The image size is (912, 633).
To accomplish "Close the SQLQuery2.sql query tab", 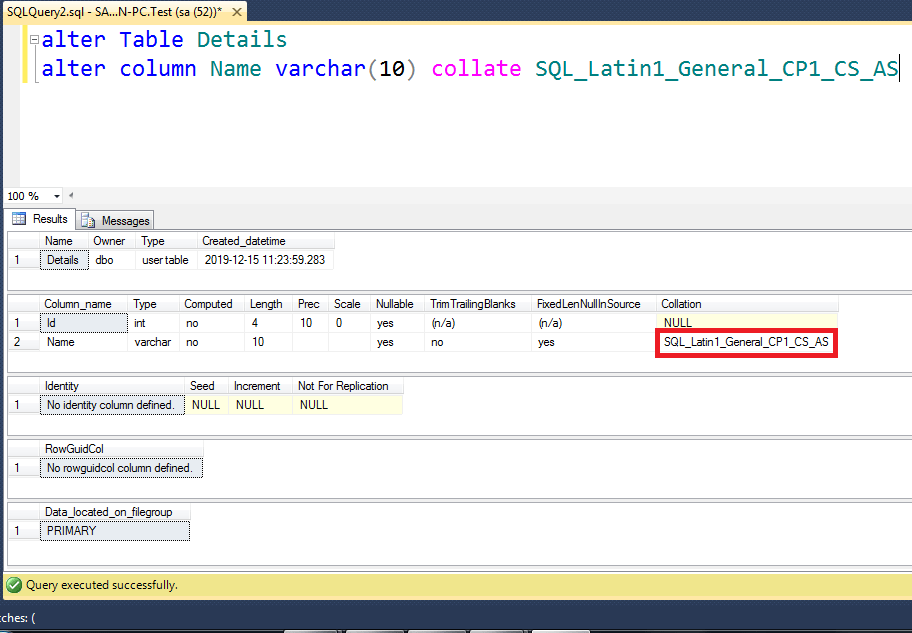I will [x=236, y=12].
